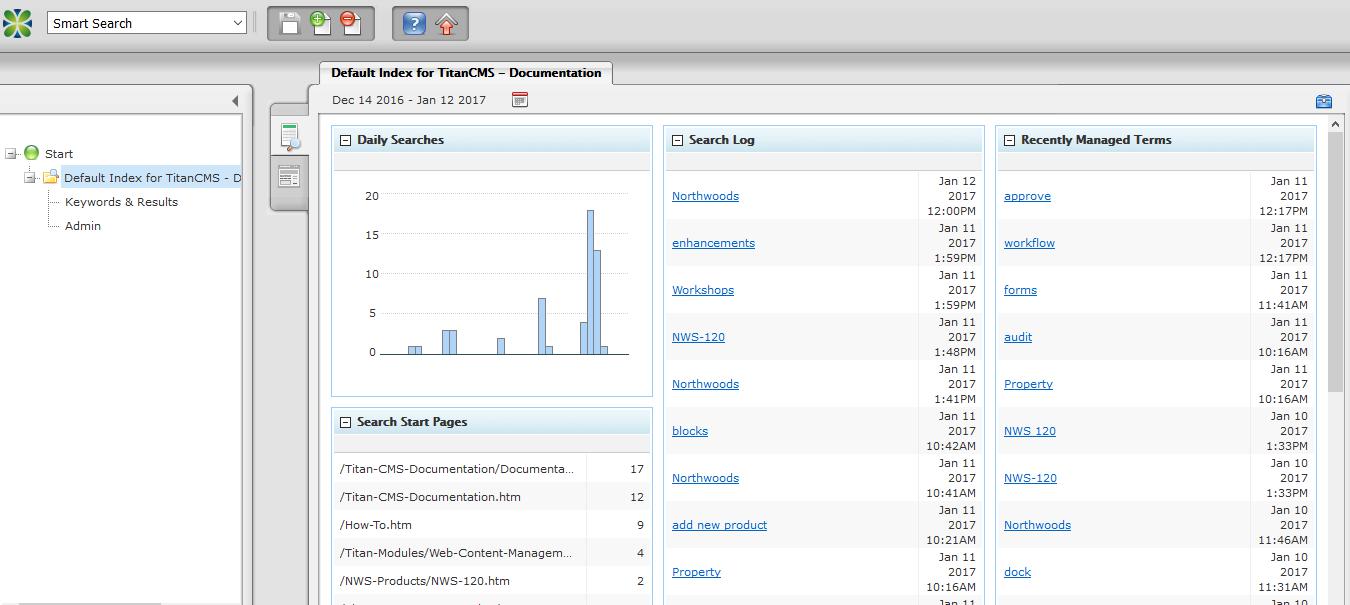The height and width of the screenshot is (605, 1350).
Task: Click the Home arrow icon
Action: 446,23
